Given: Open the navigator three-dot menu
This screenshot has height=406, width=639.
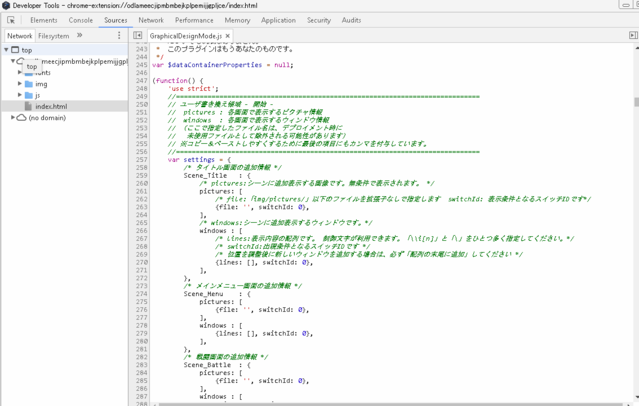Looking at the screenshot, I should 119,35.
